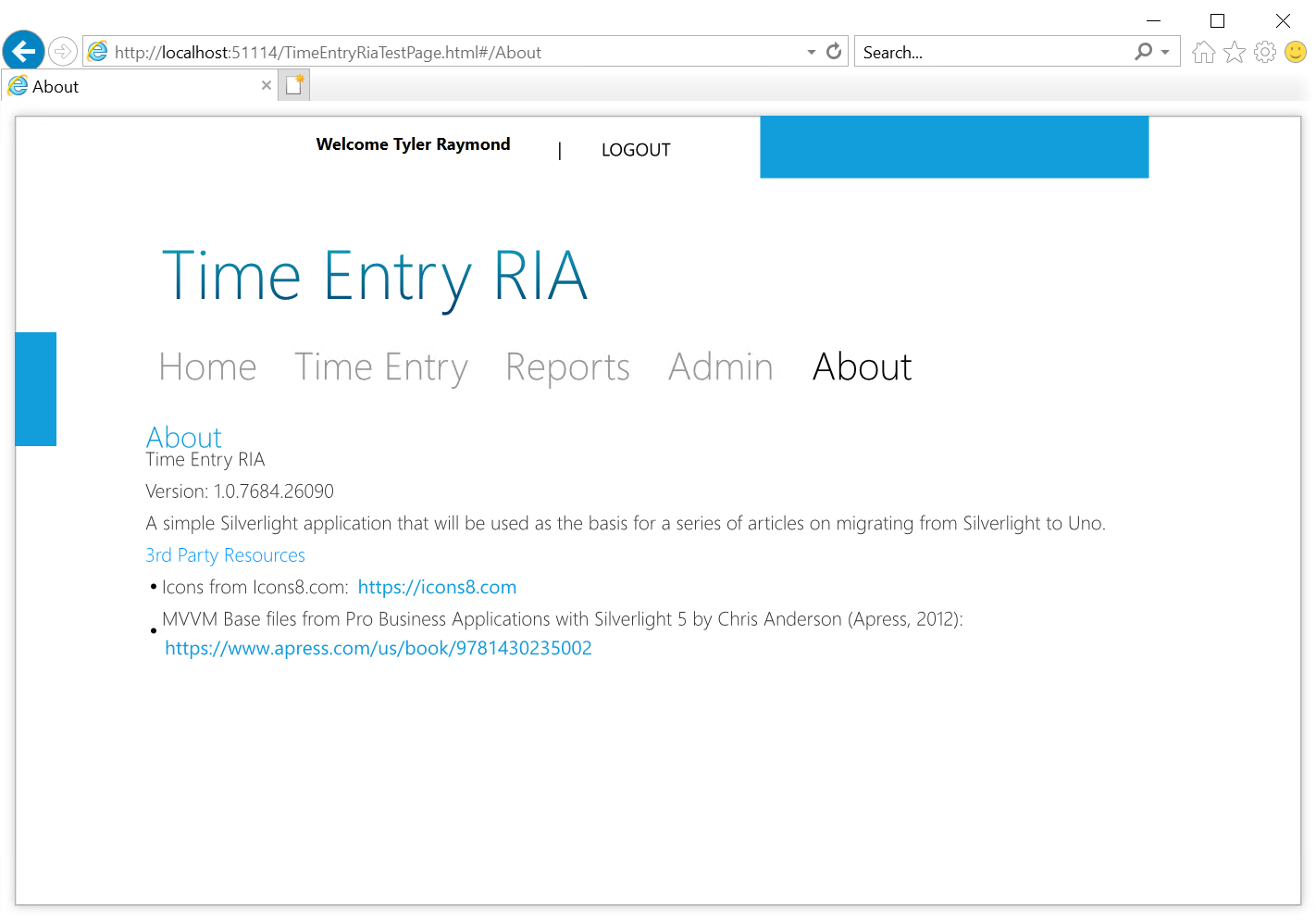Open the Apress book URL link
The image size is (1316, 920).
pos(379,648)
